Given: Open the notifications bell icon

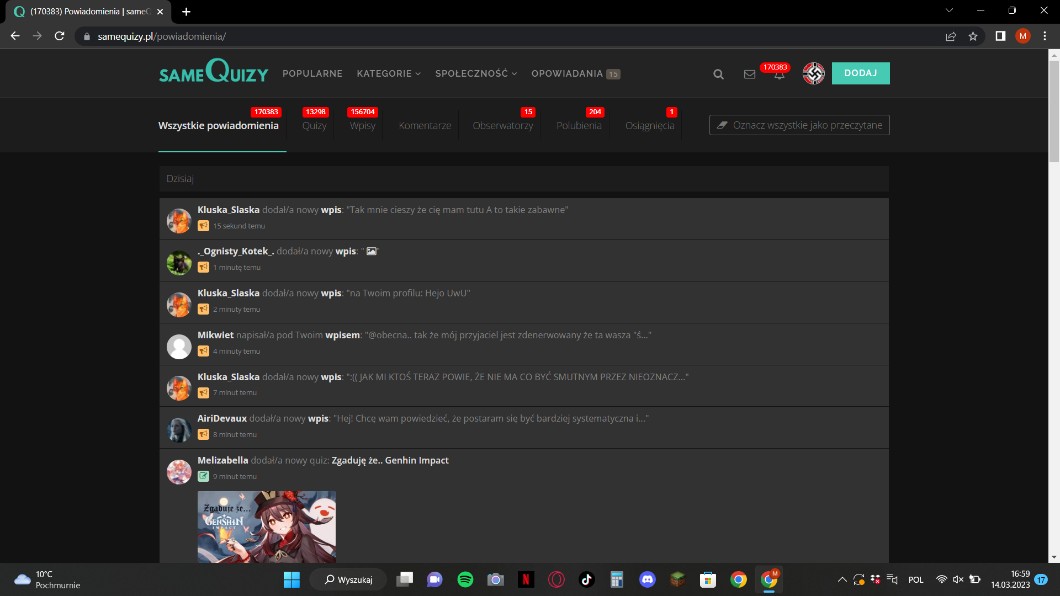Looking at the screenshot, I should [x=779, y=75].
